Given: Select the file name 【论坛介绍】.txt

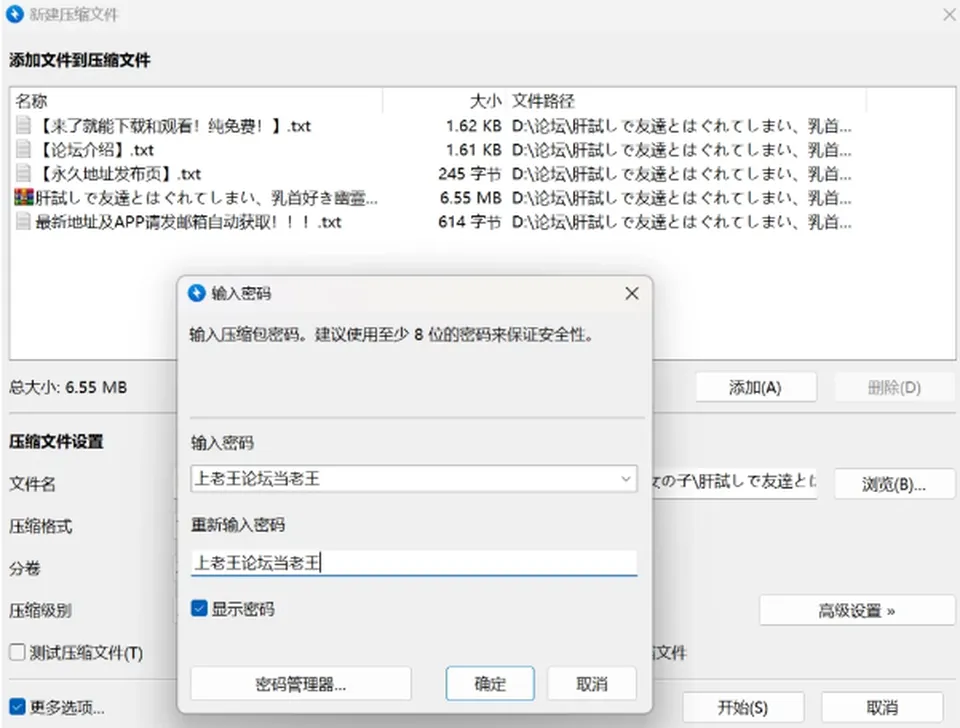Looking at the screenshot, I should 96,149.
